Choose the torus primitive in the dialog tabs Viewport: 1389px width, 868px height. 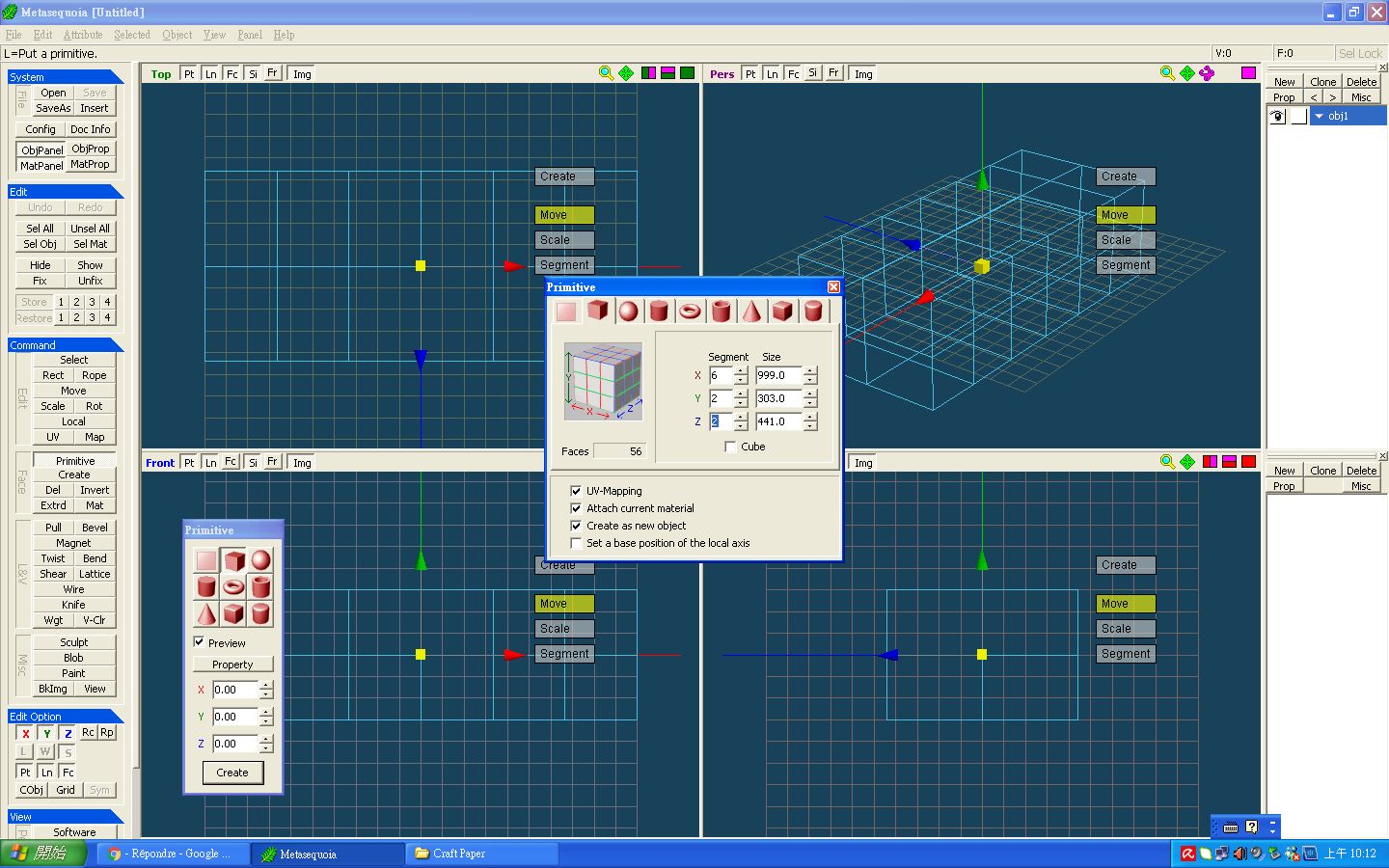(690, 311)
